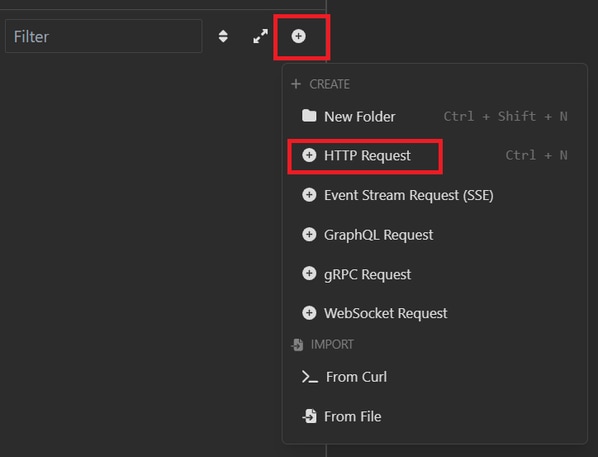Select From Curl import option
The height and width of the screenshot is (457, 598).
[x=435, y=377]
